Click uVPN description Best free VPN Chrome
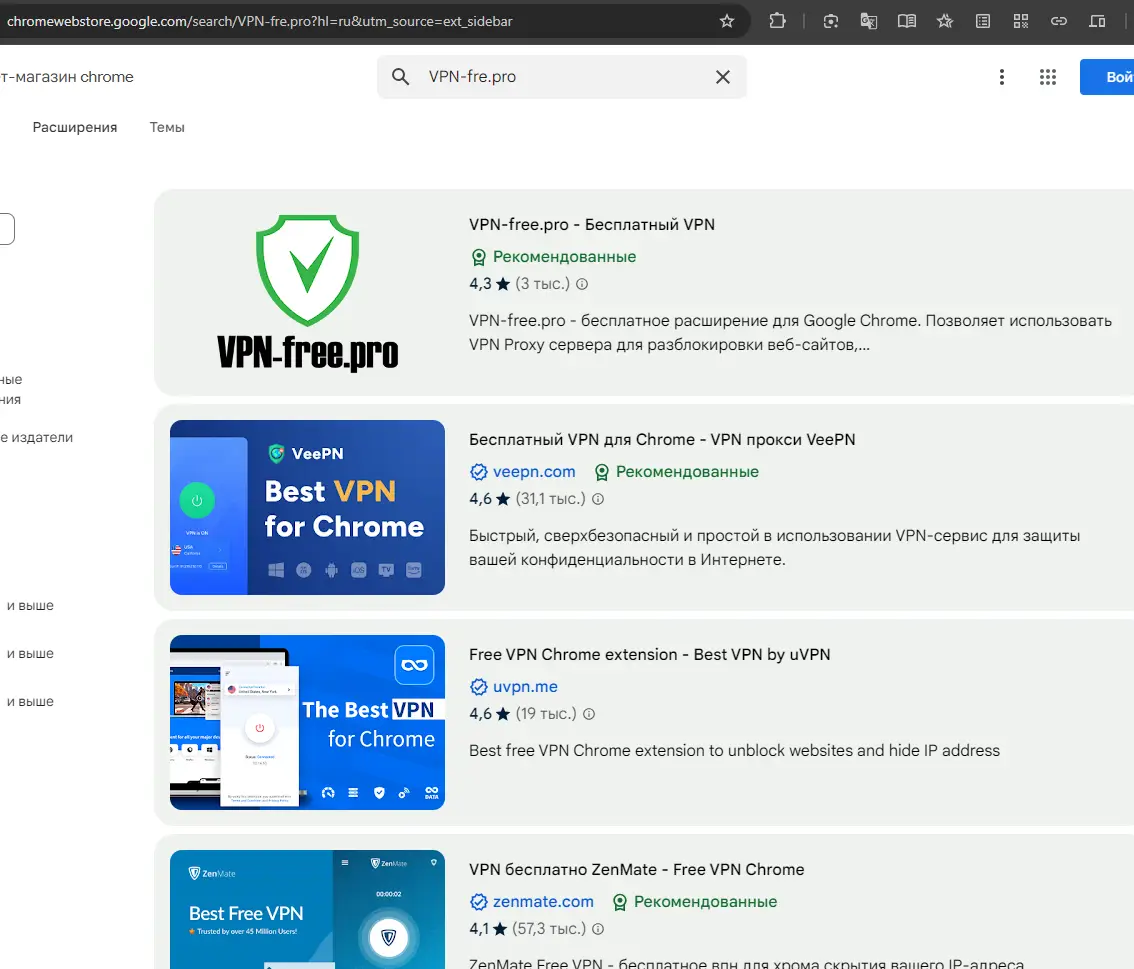 734,751
